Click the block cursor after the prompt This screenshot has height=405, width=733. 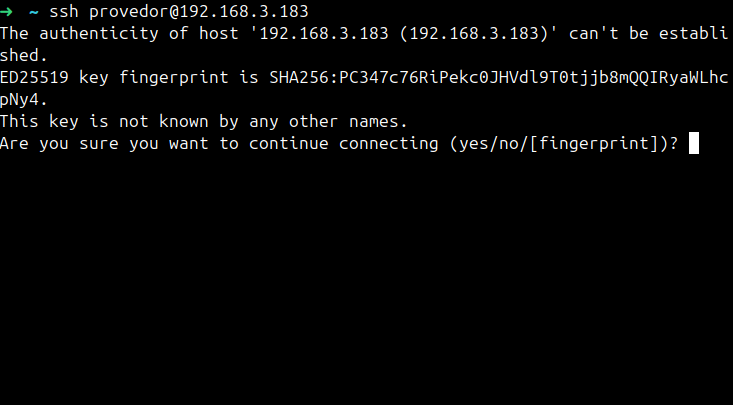click(694, 143)
